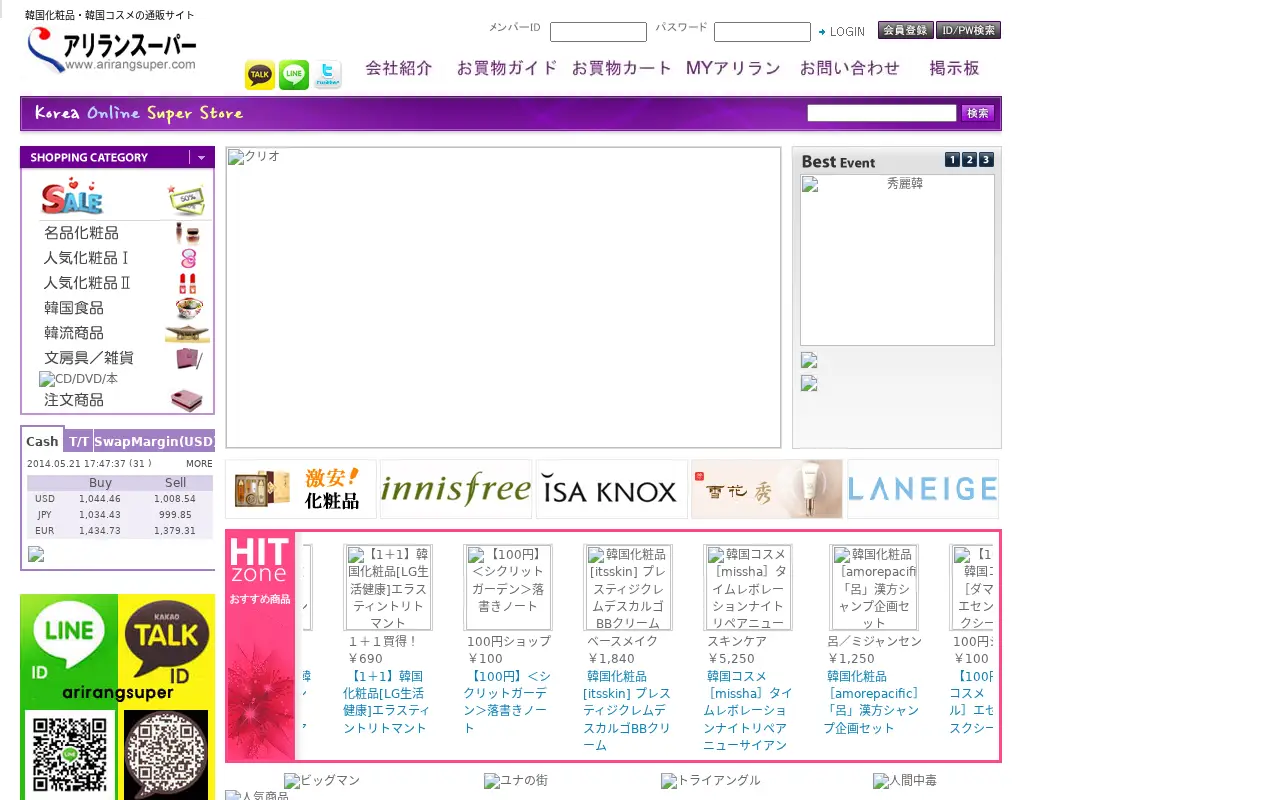
Task: Switch to the SwapMargin(USD) tab
Action: pos(154,441)
